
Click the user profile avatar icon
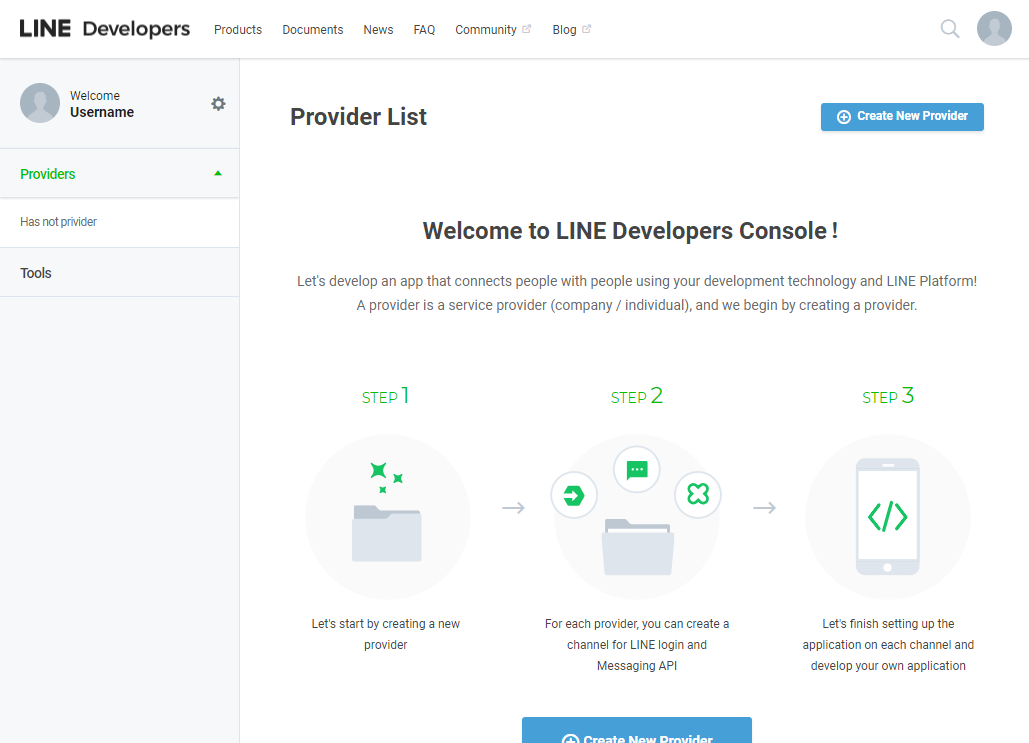[994, 29]
